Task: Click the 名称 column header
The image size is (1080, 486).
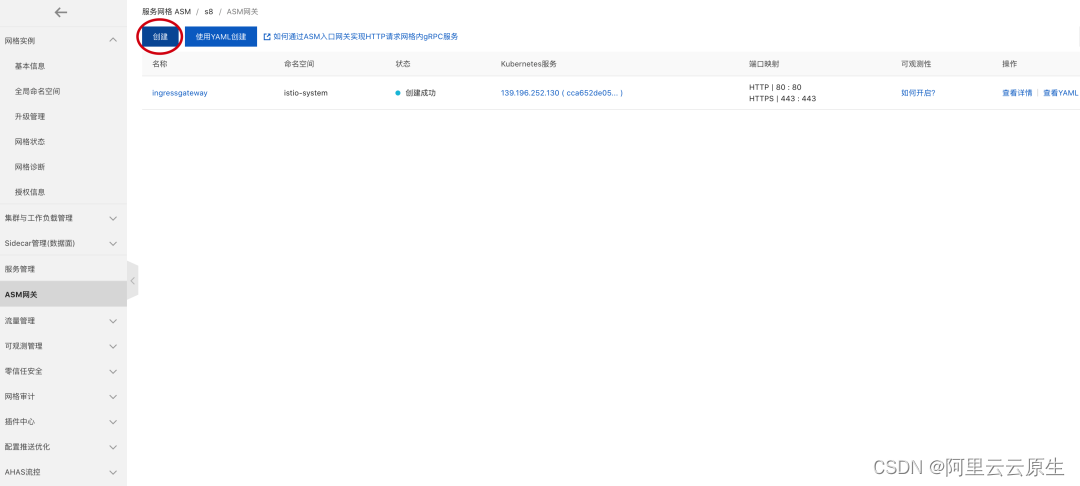Action: pos(160,63)
